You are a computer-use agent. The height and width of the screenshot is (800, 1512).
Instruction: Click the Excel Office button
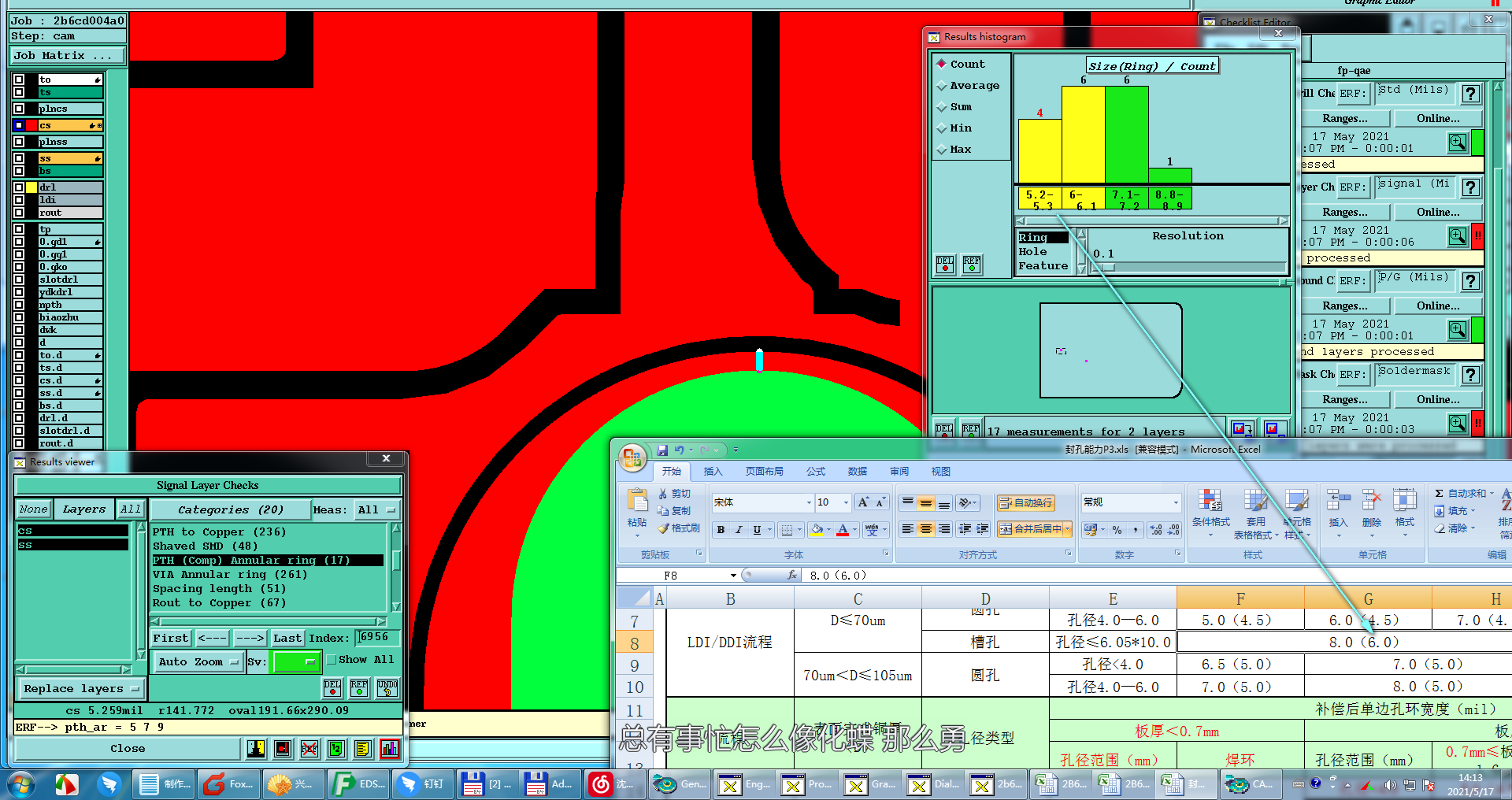click(632, 456)
